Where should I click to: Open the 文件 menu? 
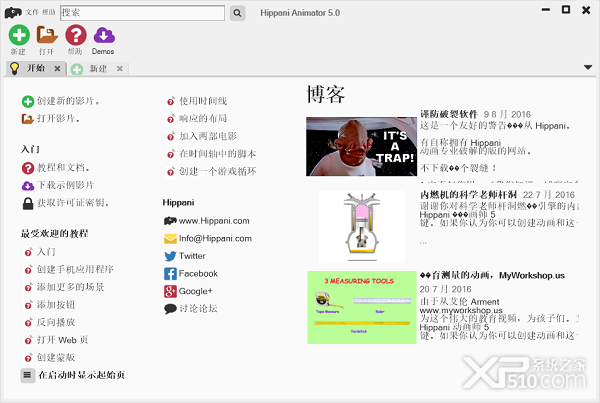pyautogui.click(x=32, y=12)
